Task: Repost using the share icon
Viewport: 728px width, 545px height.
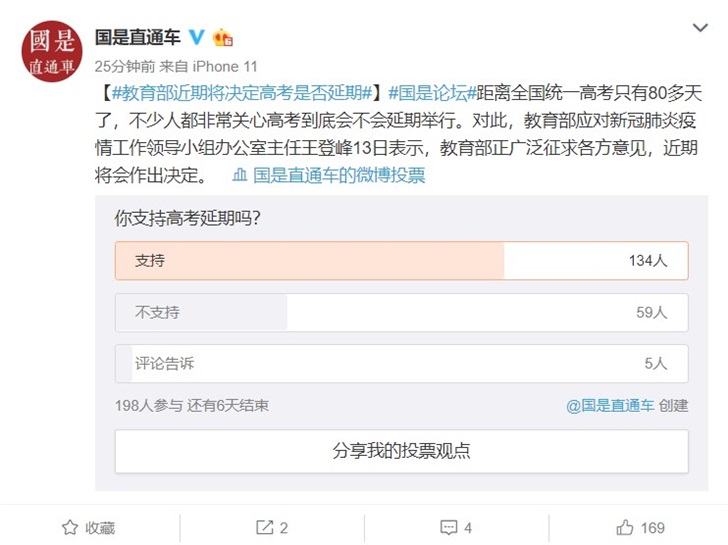Action: coord(272,527)
